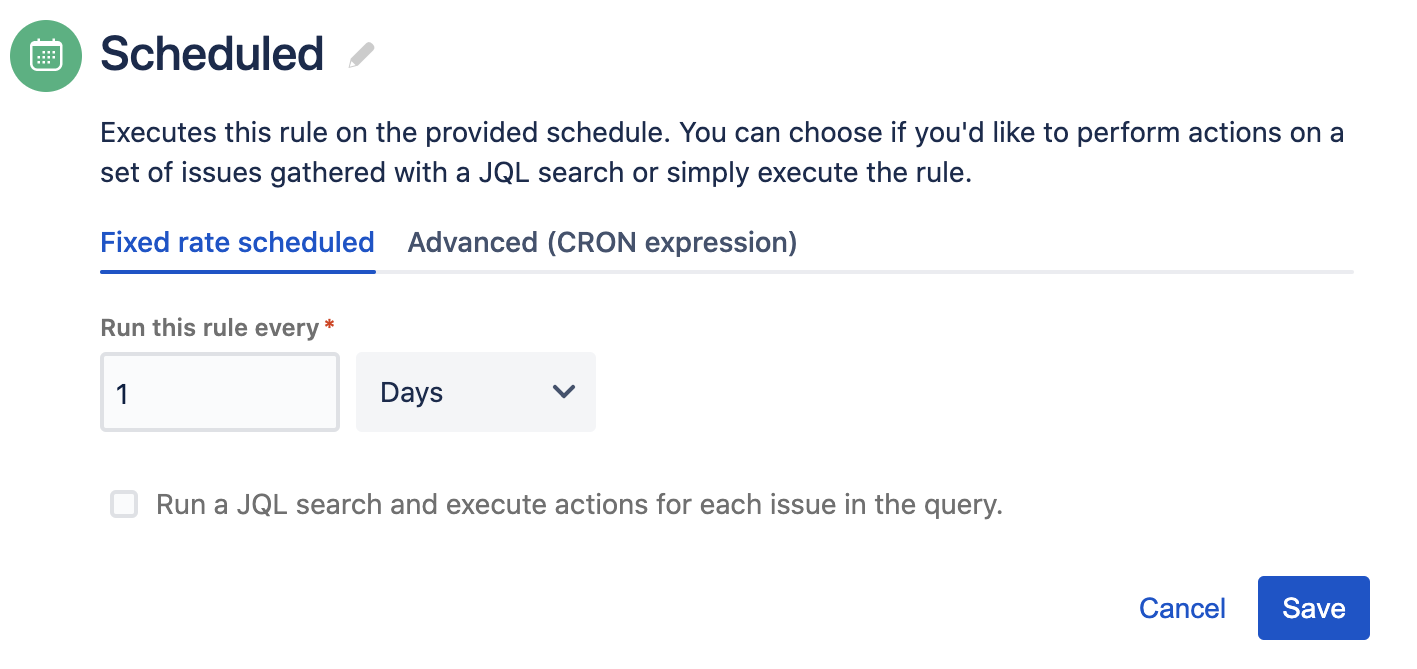Save the scheduled trigger settings
1417x669 pixels.
pyautogui.click(x=1314, y=608)
